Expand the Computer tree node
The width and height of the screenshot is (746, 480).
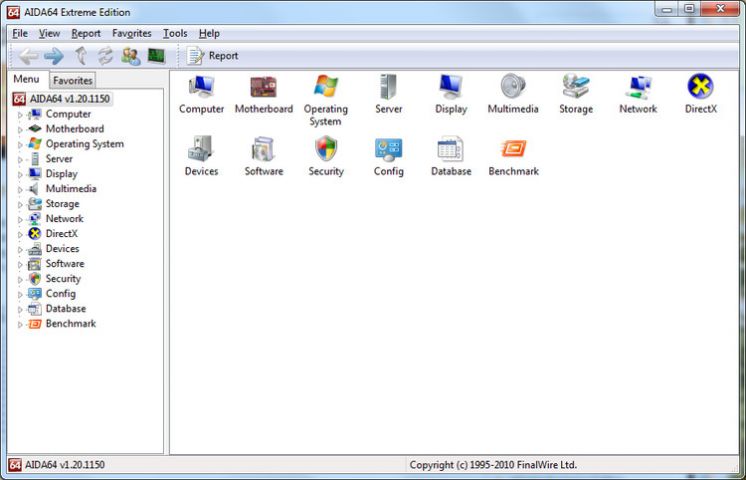(x=19, y=114)
